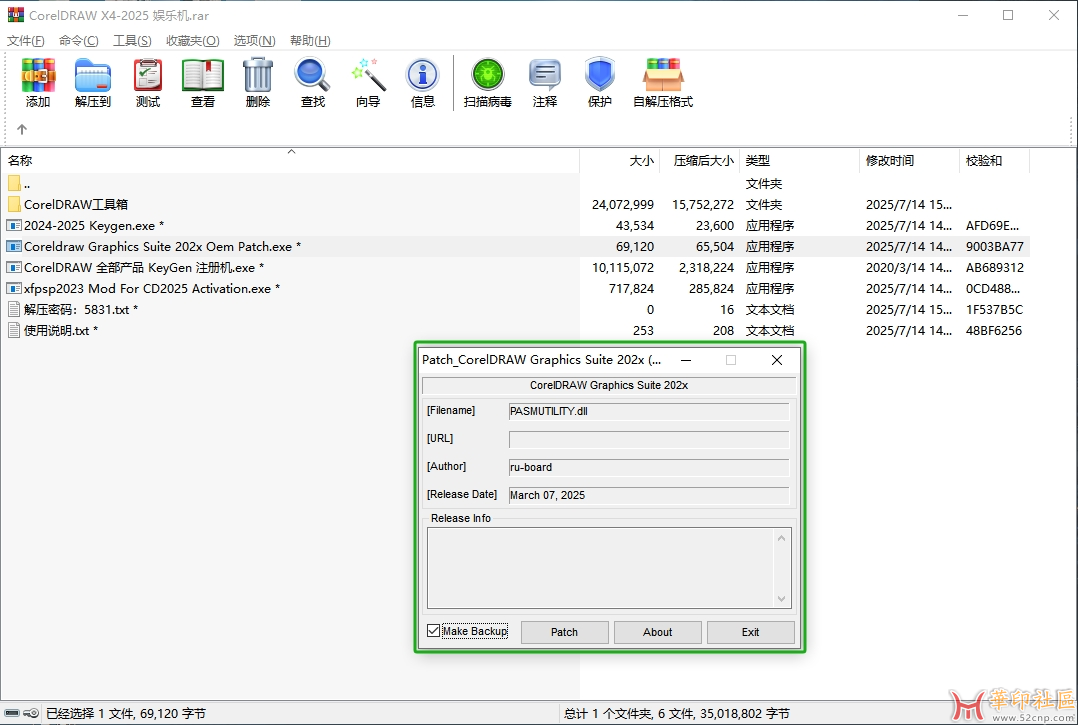The image size is (1078, 725).
Task: Open the 命令(C) menu
Action: pos(78,41)
